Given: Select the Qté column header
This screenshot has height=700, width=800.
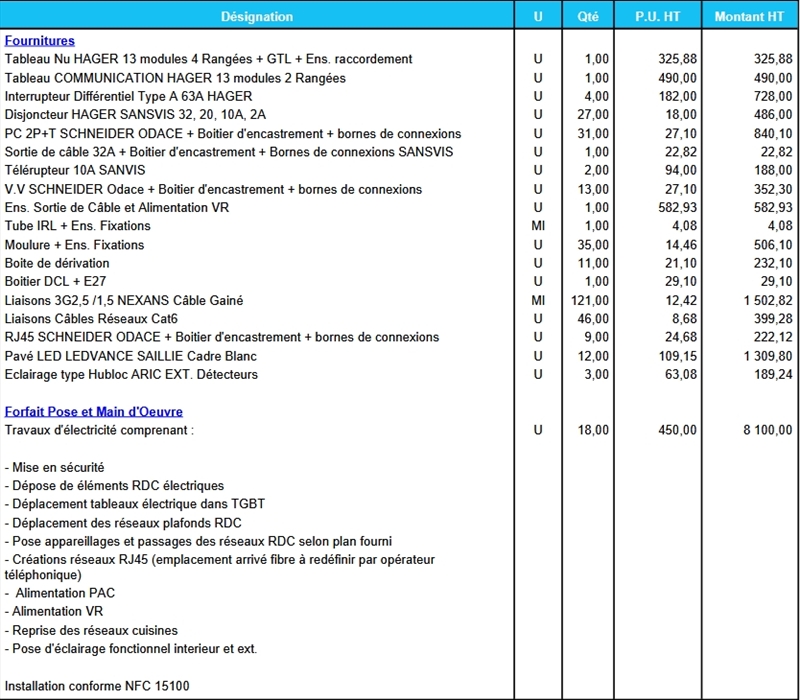Looking at the screenshot, I should (588, 16).
